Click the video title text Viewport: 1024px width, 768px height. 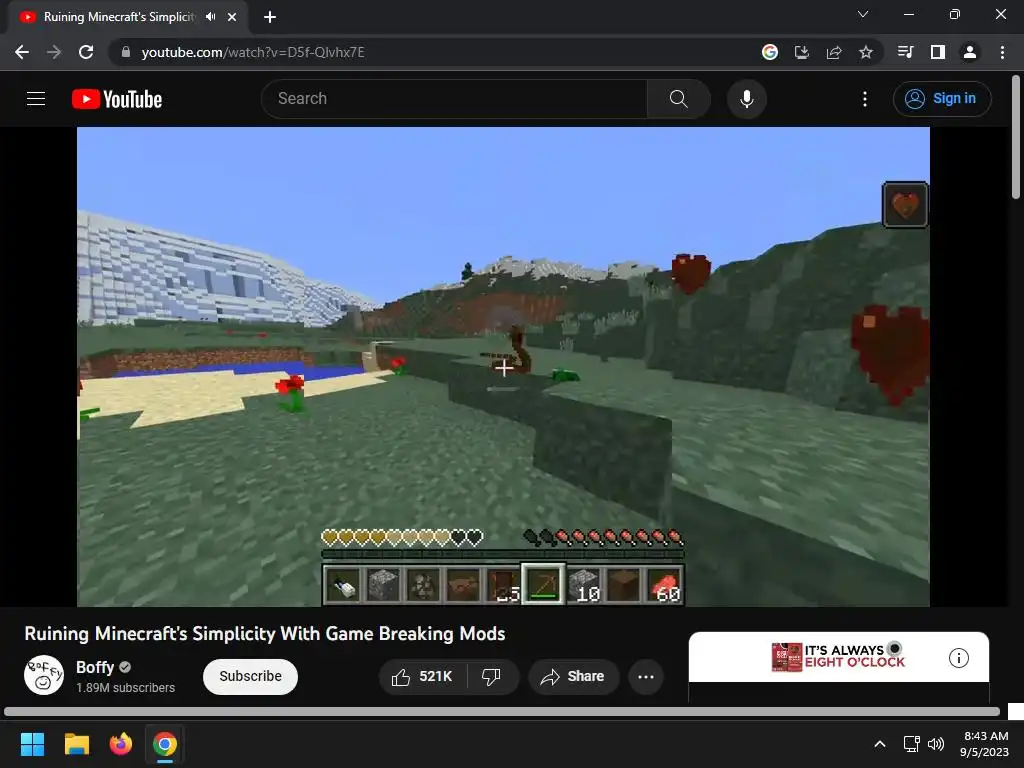(x=264, y=633)
